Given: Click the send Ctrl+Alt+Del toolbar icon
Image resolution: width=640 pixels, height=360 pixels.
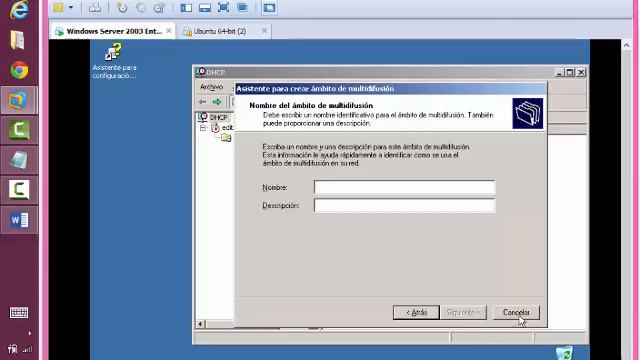Looking at the screenshot, I should (95, 7).
